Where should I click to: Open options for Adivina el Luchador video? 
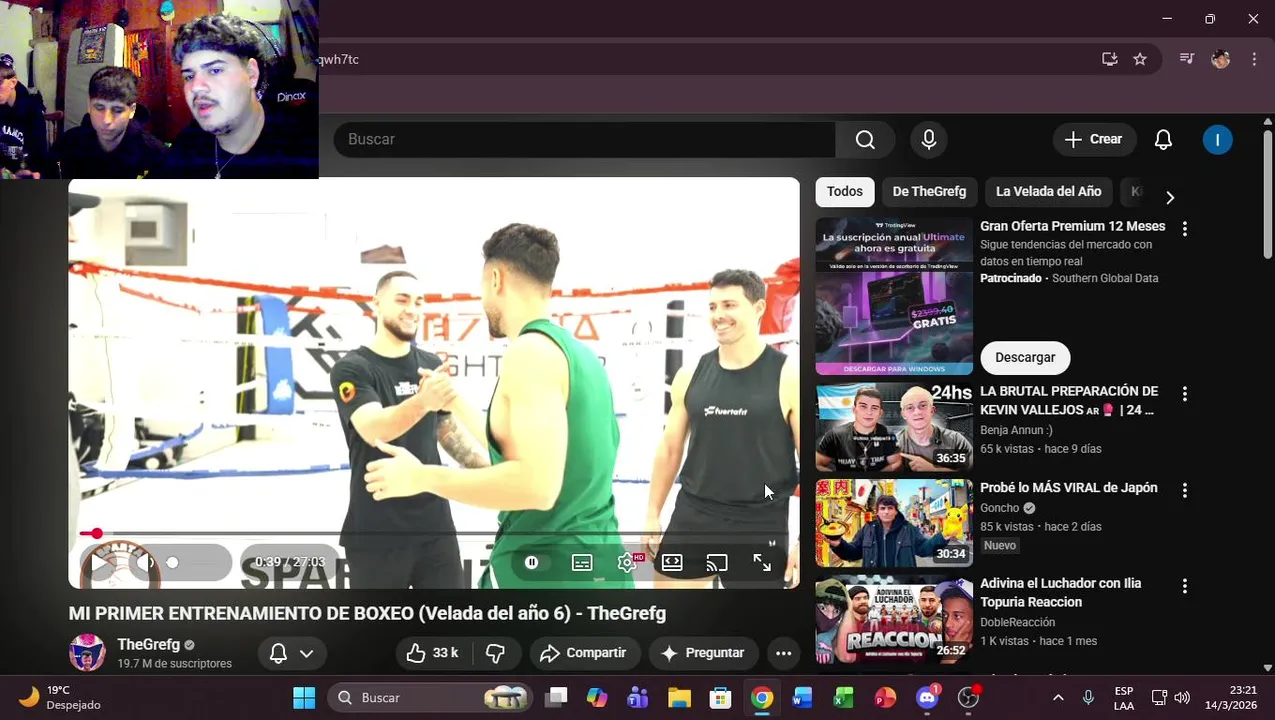1185,586
